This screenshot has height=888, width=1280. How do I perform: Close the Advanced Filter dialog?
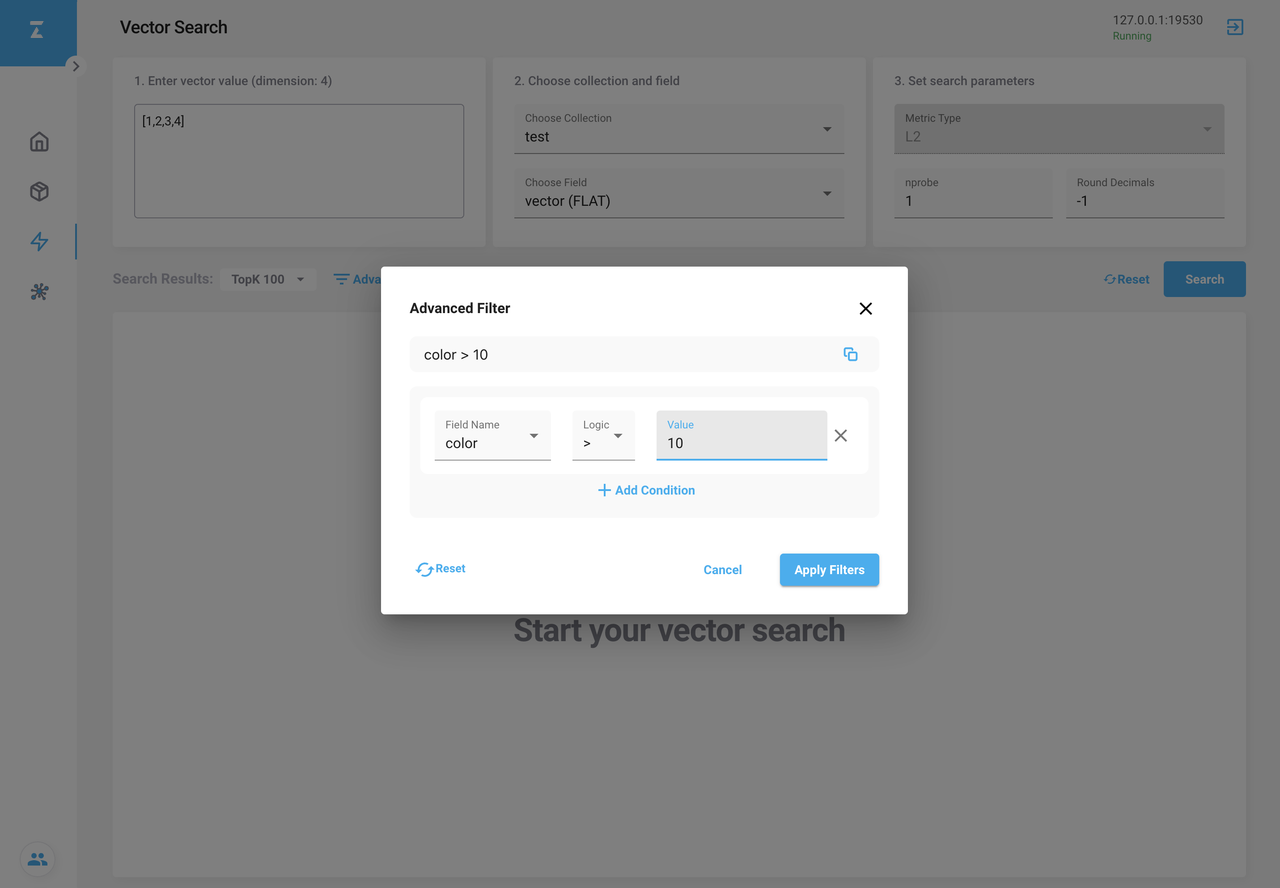coord(866,309)
